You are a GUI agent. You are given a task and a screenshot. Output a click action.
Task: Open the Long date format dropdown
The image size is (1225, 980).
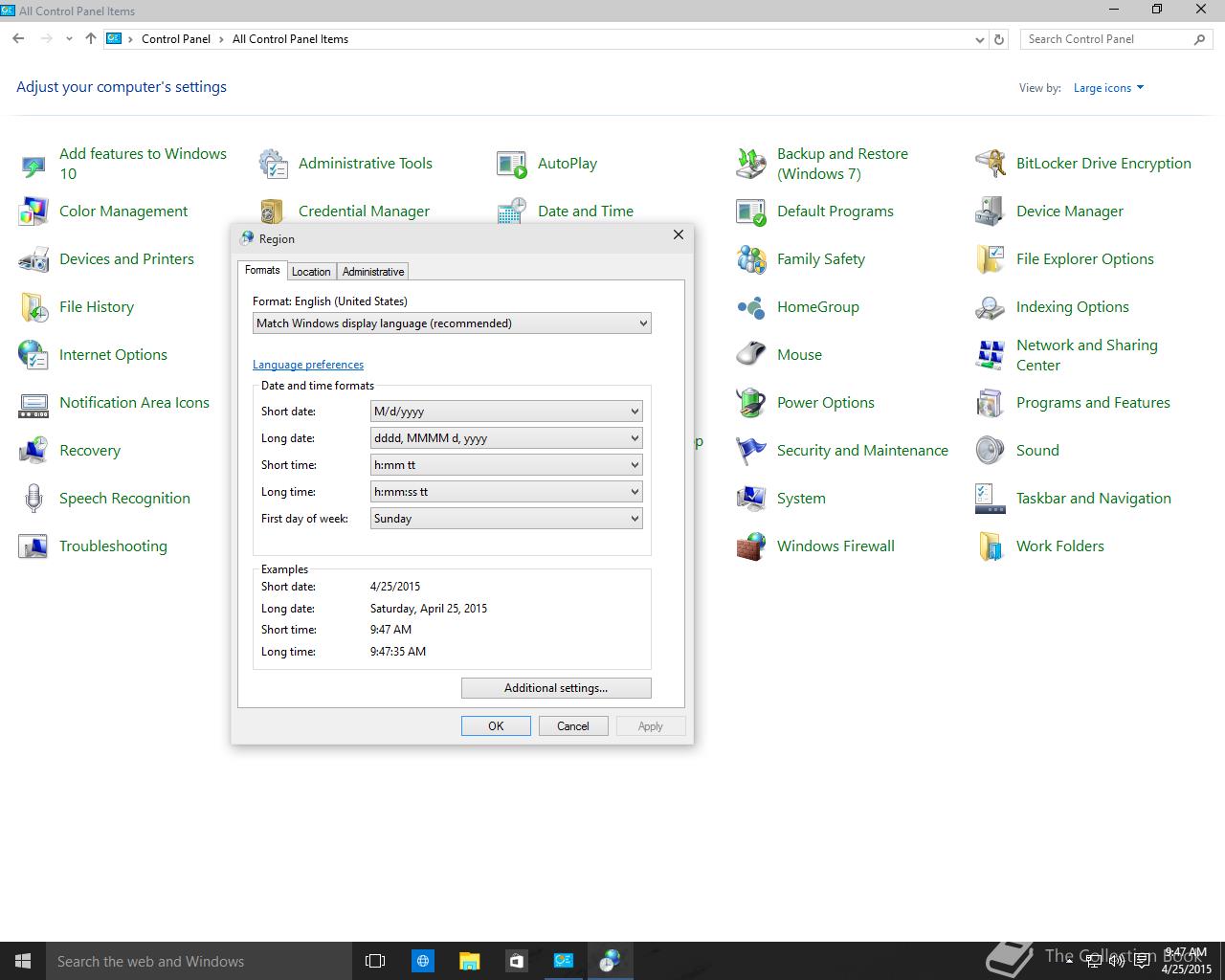[x=506, y=438]
